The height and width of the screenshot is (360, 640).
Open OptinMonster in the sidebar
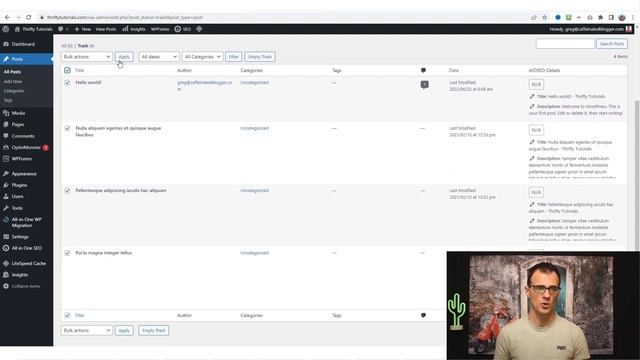[x=27, y=147]
